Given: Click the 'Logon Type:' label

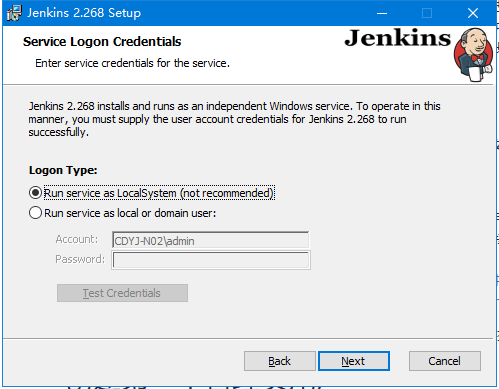Looking at the screenshot, I should pyautogui.click(x=63, y=170).
